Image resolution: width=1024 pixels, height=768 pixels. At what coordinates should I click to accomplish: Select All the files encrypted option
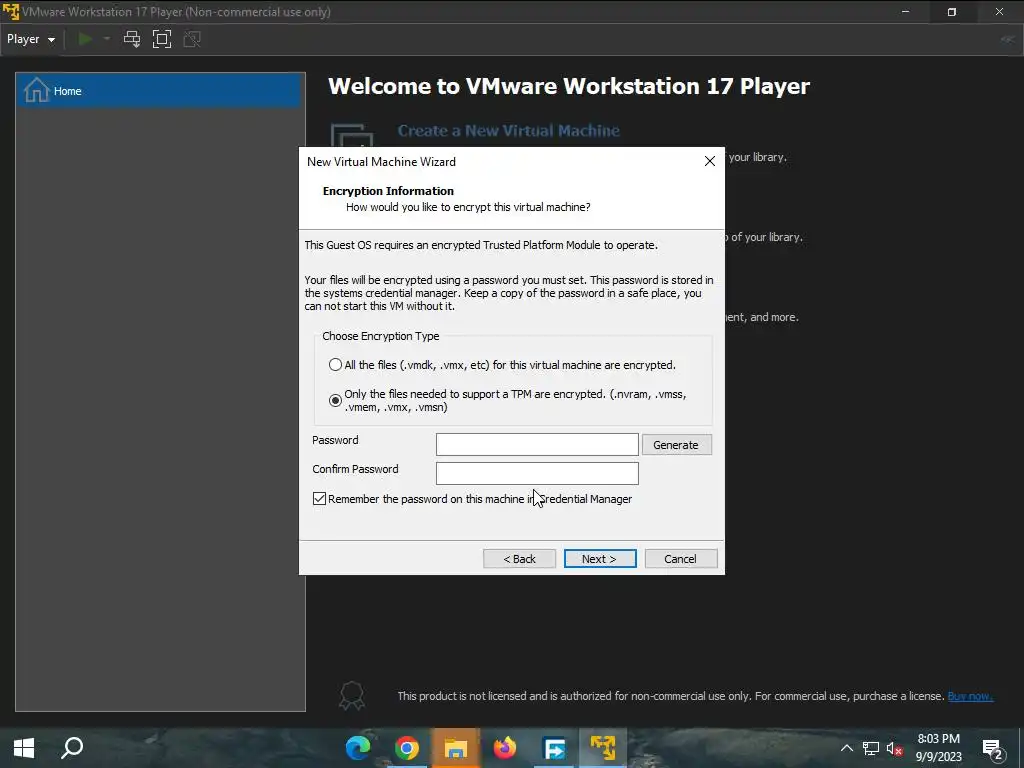[335, 364]
